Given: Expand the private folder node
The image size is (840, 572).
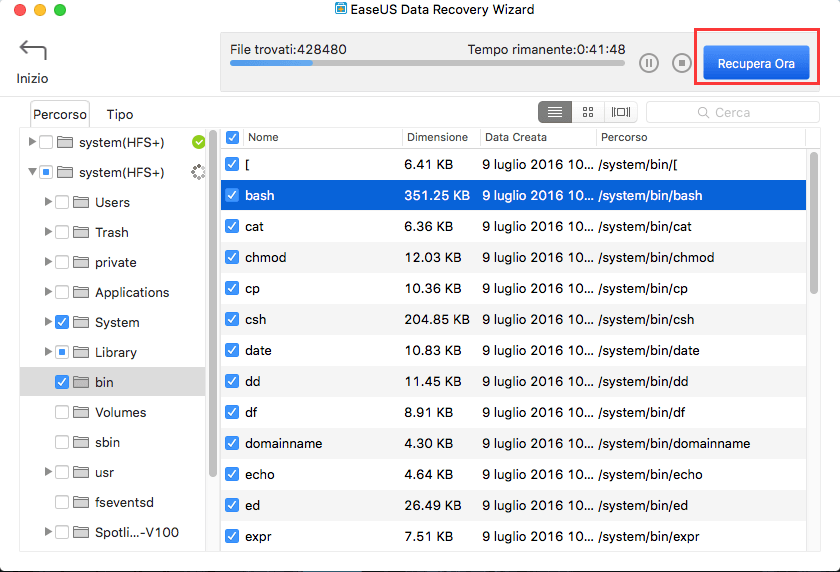Looking at the screenshot, I should [x=48, y=261].
